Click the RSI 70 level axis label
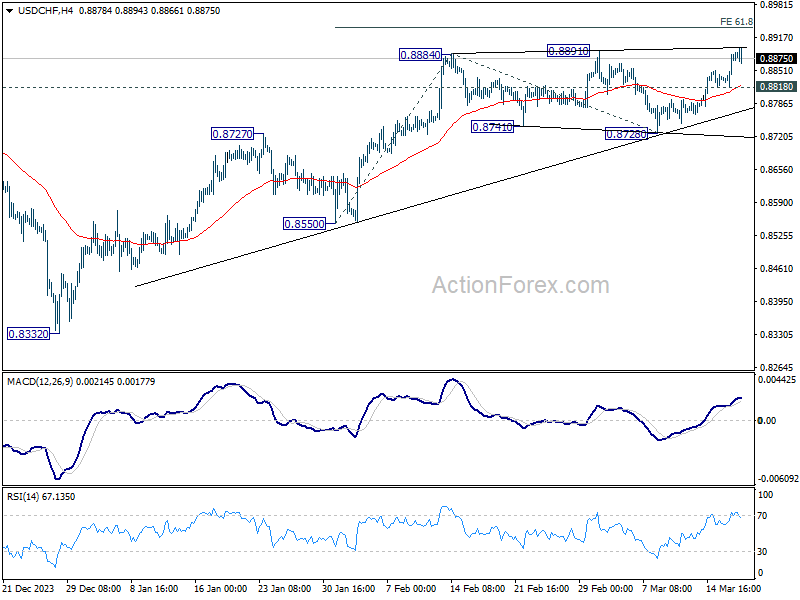 [762, 516]
